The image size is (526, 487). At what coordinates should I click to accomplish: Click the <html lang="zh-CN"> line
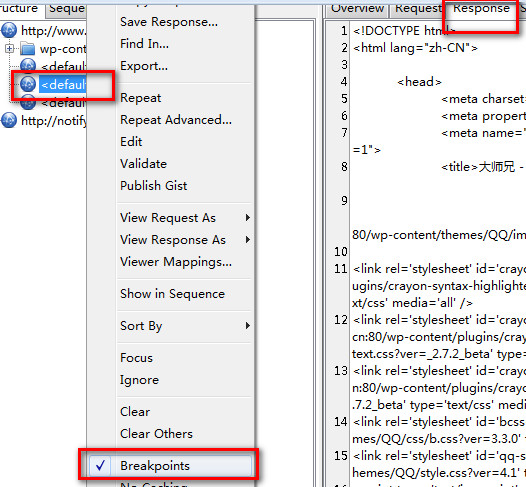coord(415,48)
